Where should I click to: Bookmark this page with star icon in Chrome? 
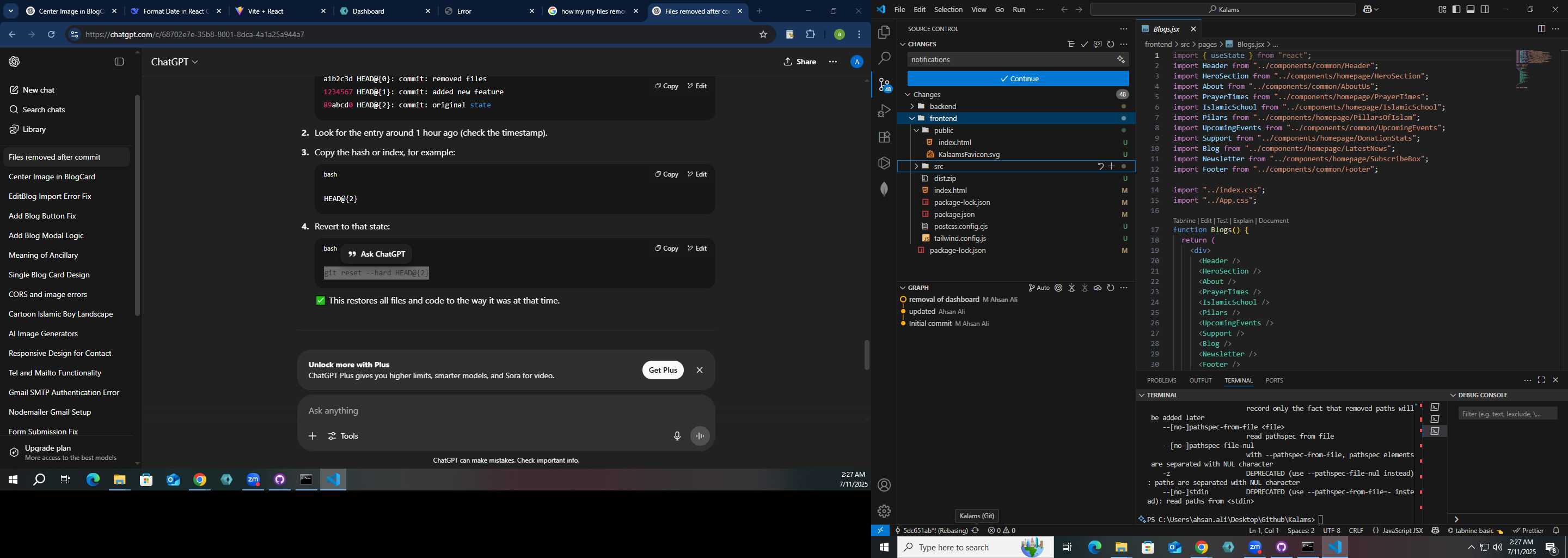pyautogui.click(x=763, y=35)
